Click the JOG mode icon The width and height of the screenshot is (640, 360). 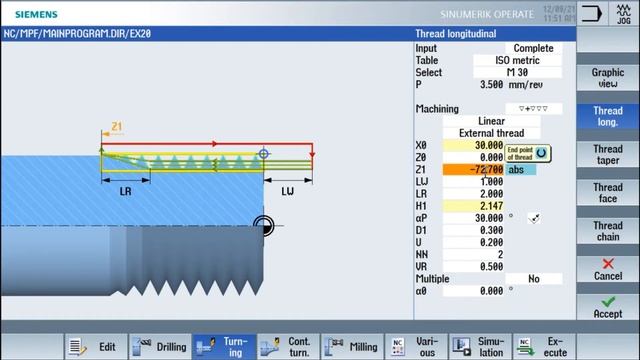click(x=624, y=14)
